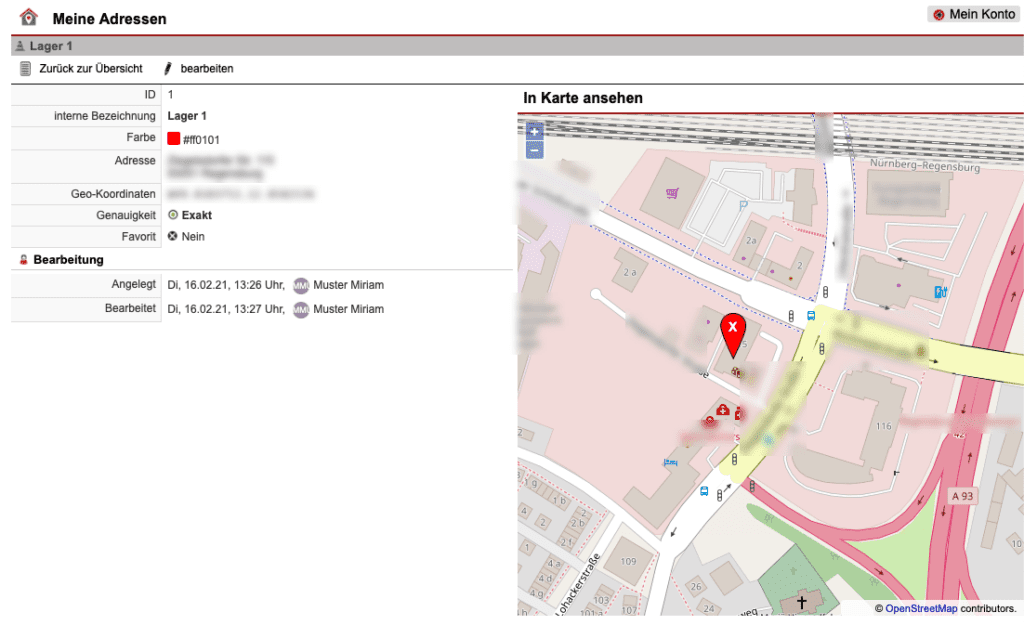
Task: Zoom out of the map with the minus control
Action: [x=535, y=149]
